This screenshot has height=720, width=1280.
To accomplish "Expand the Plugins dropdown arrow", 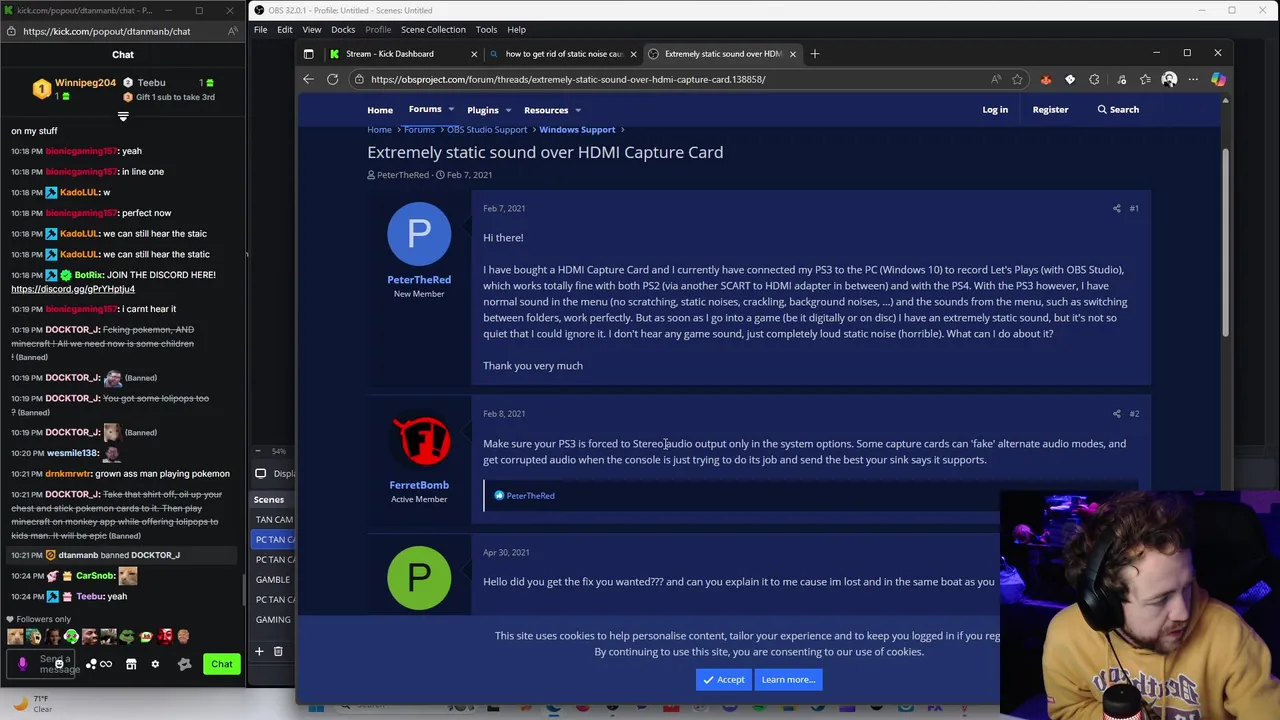I will click(x=509, y=110).
